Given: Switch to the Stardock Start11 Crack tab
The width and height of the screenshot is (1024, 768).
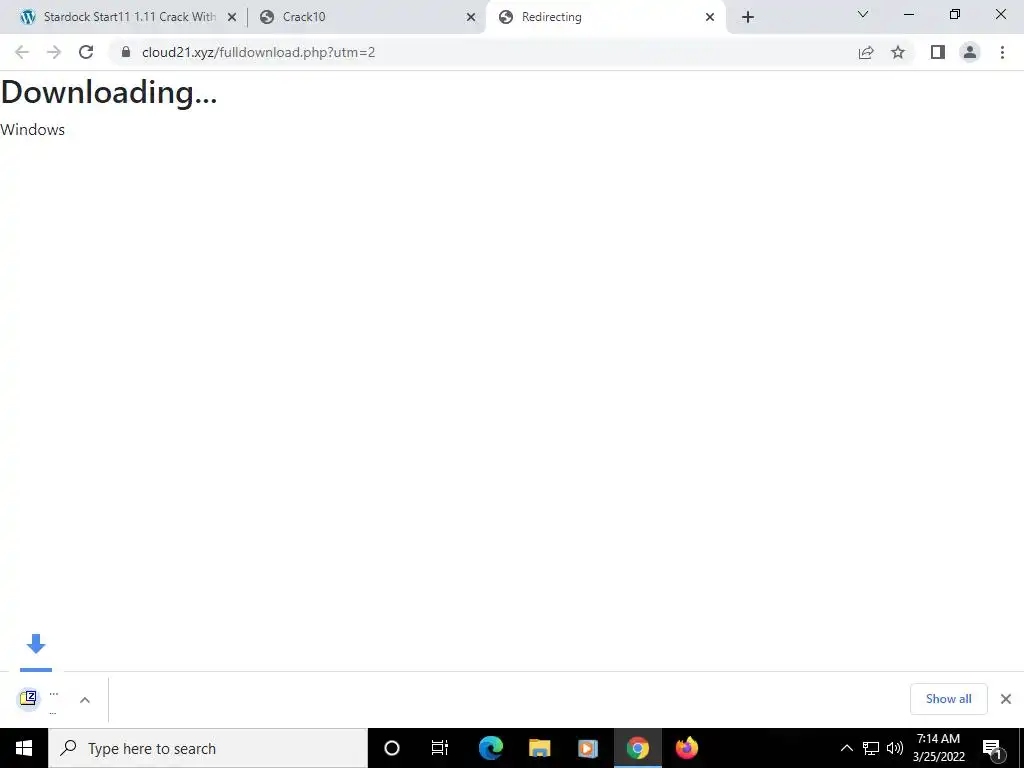Looking at the screenshot, I should [127, 17].
